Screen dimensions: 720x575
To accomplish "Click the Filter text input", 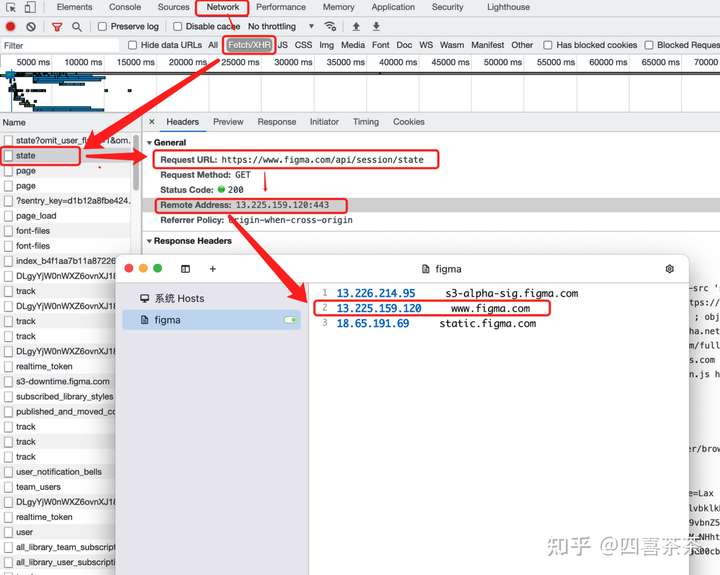I will (60, 45).
